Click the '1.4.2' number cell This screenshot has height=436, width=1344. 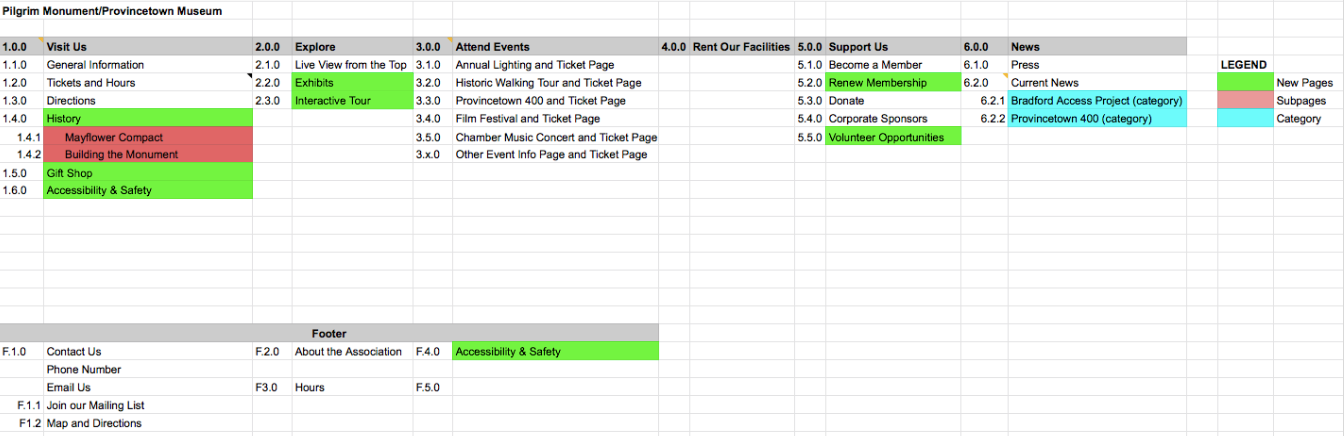click(22, 155)
